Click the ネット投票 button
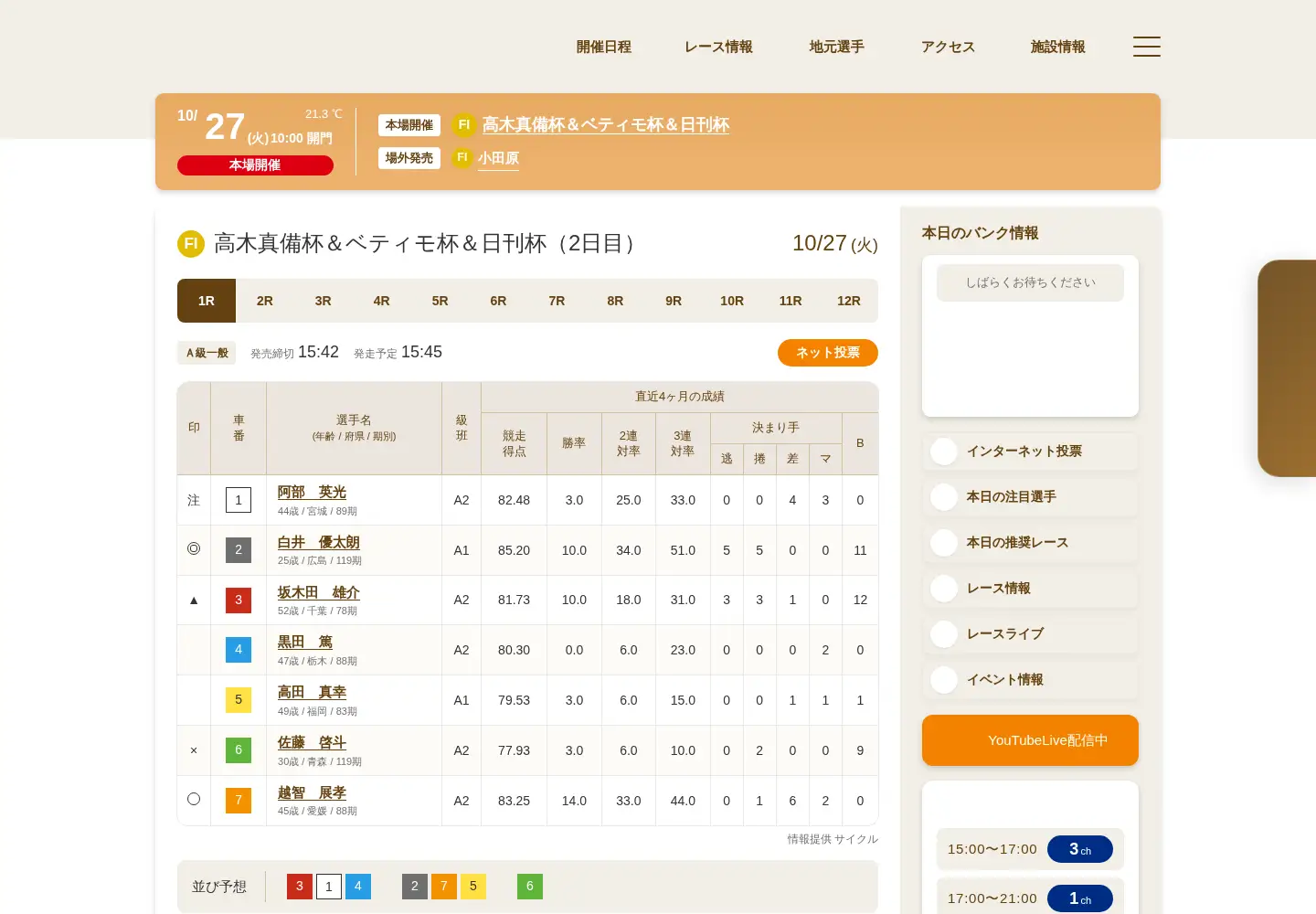1316x914 pixels. point(828,353)
